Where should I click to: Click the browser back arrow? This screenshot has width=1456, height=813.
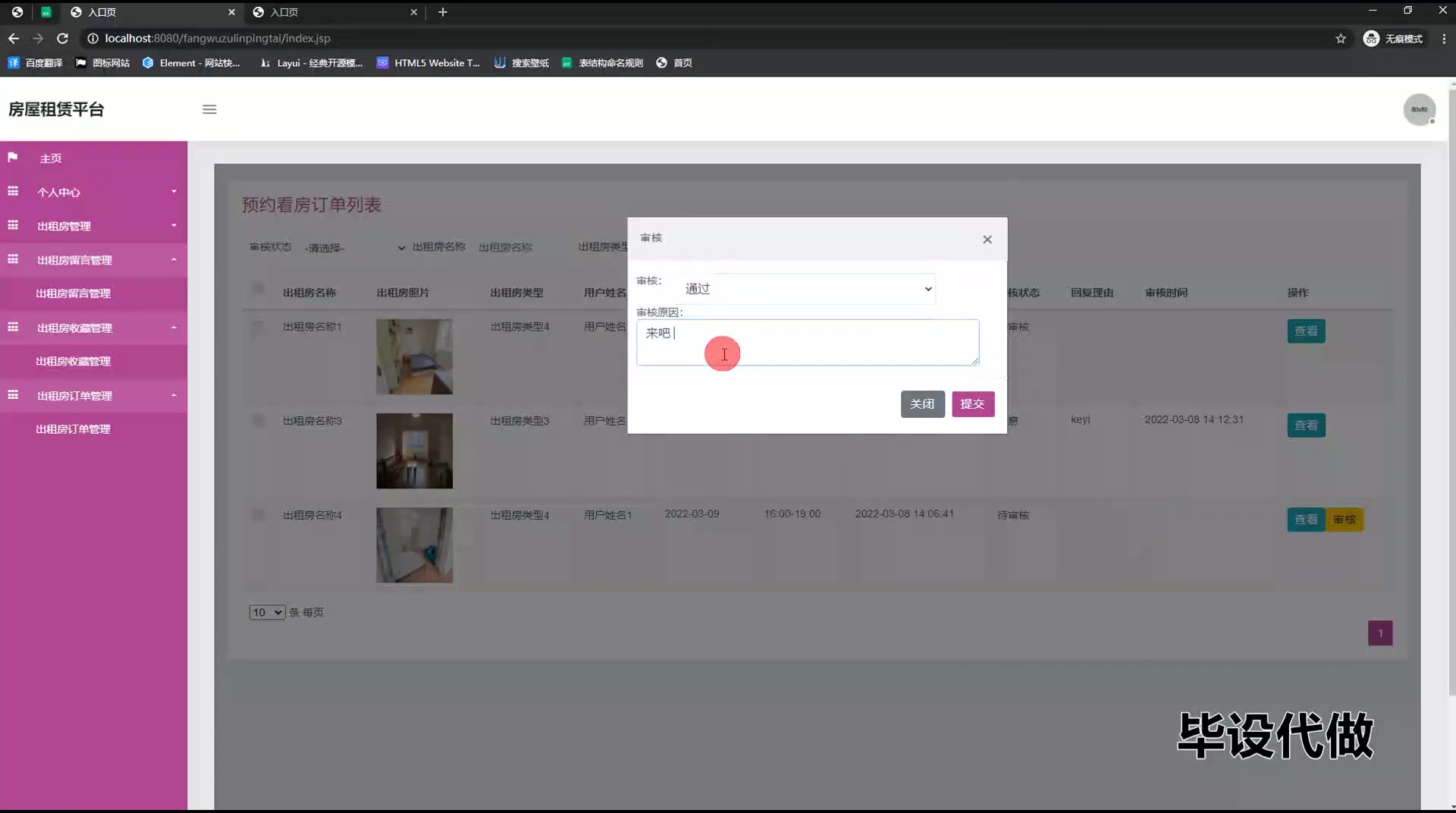click(14, 38)
